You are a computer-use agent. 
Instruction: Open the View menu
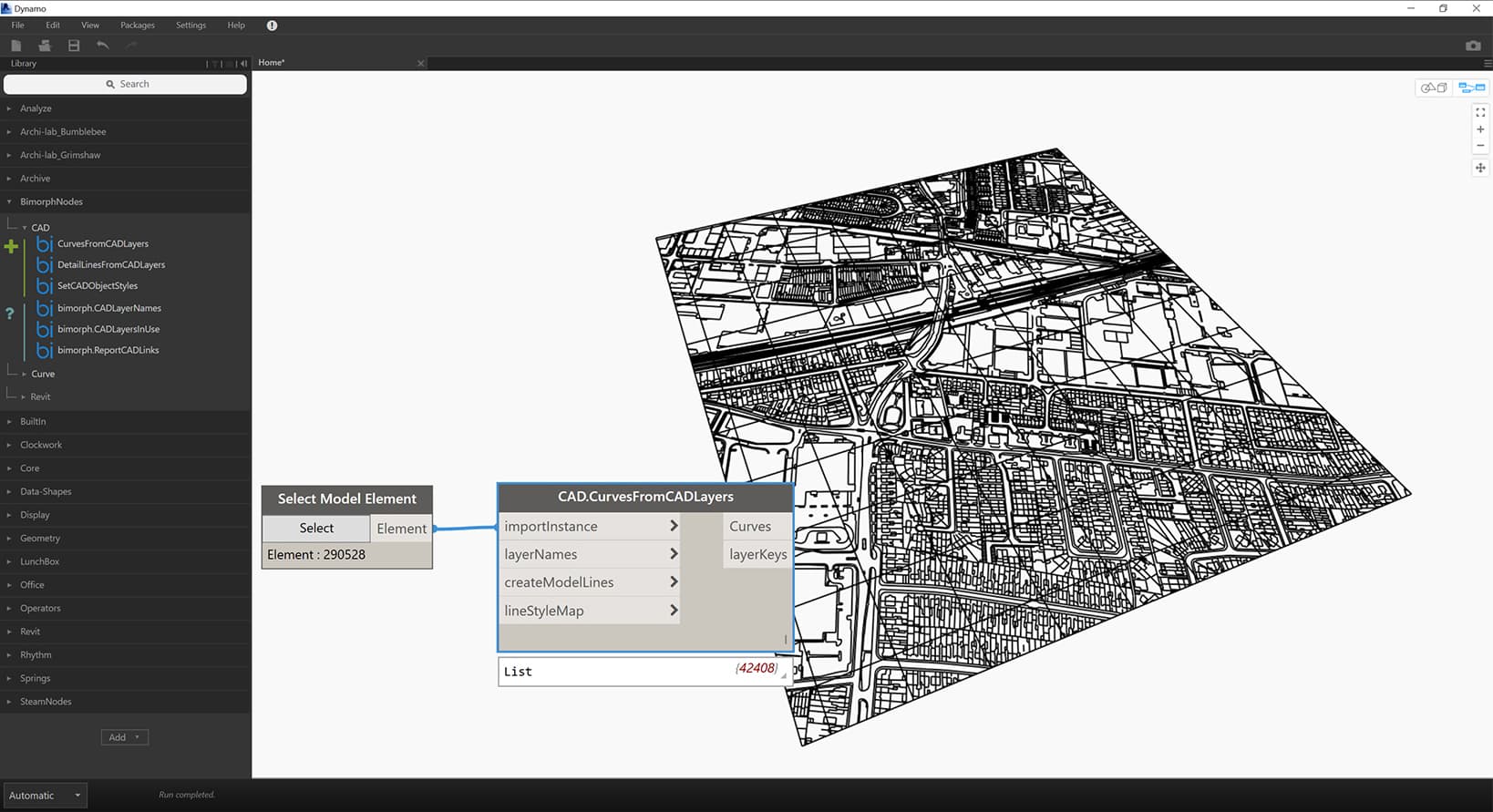pos(90,26)
